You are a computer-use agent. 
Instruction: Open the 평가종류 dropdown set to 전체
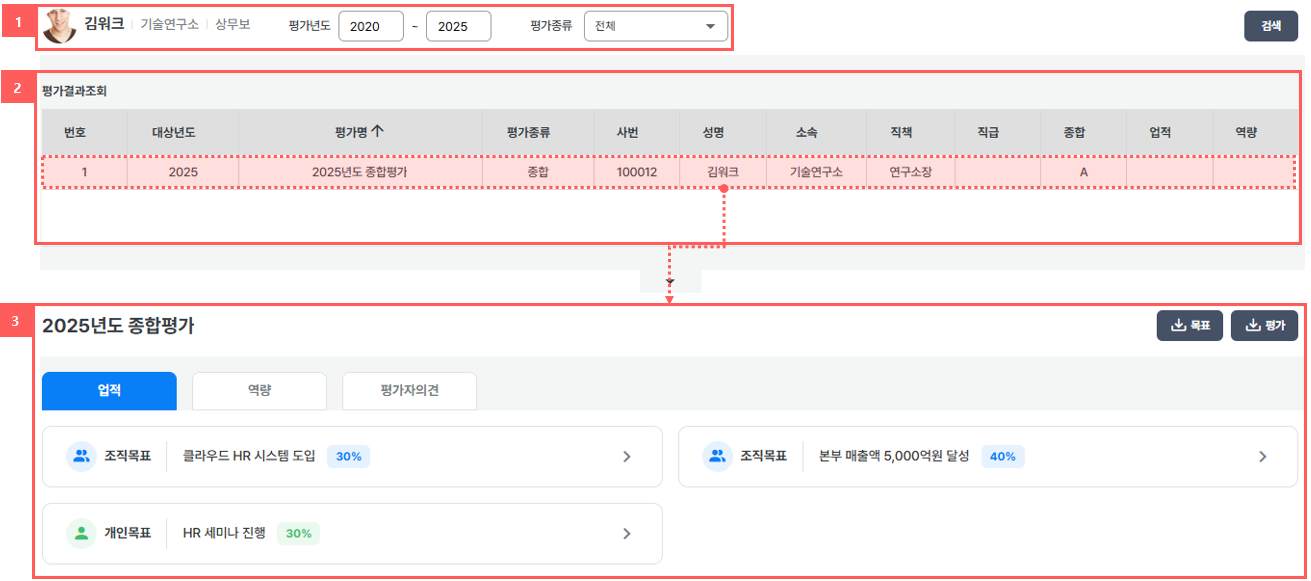656,27
